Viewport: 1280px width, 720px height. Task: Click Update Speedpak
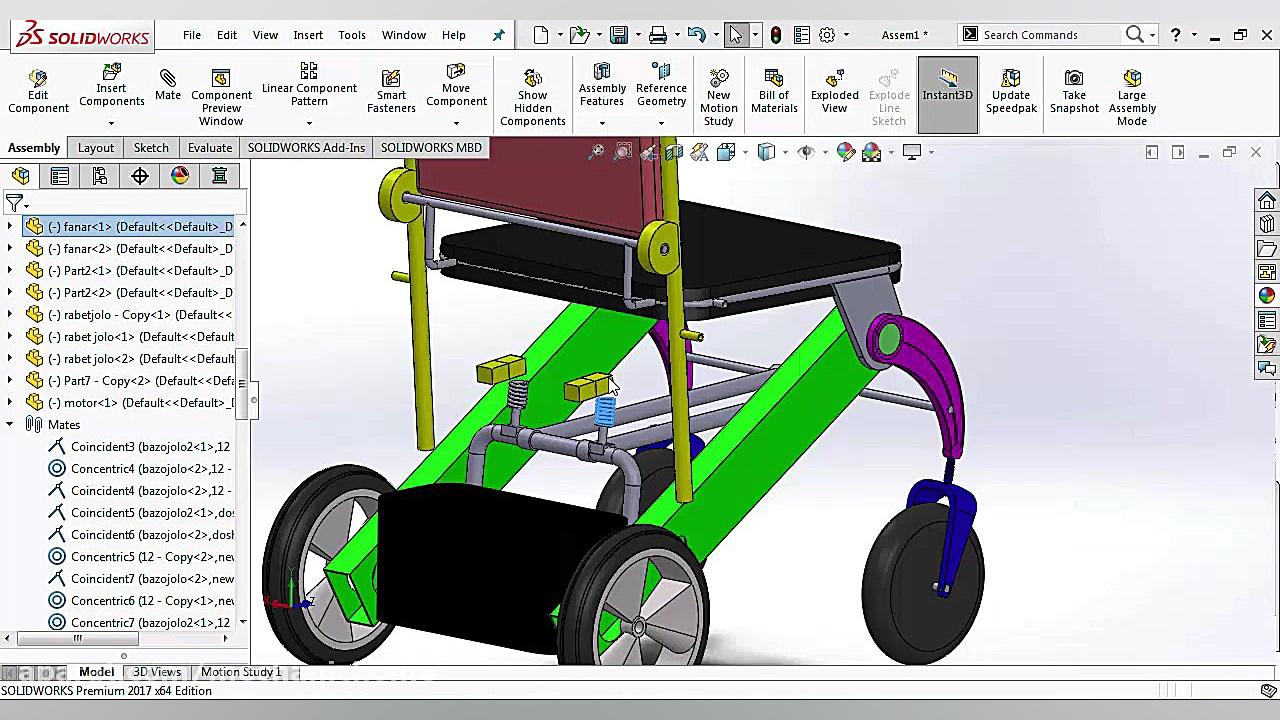tap(1011, 91)
